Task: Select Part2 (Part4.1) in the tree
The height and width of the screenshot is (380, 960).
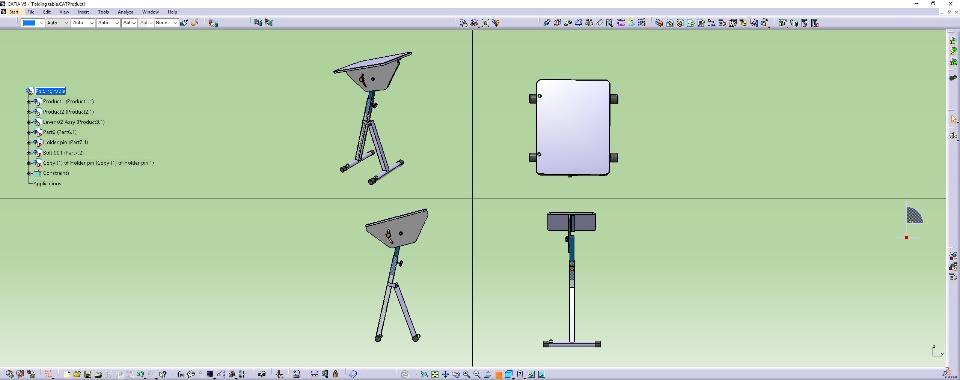Action: tap(59, 132)
